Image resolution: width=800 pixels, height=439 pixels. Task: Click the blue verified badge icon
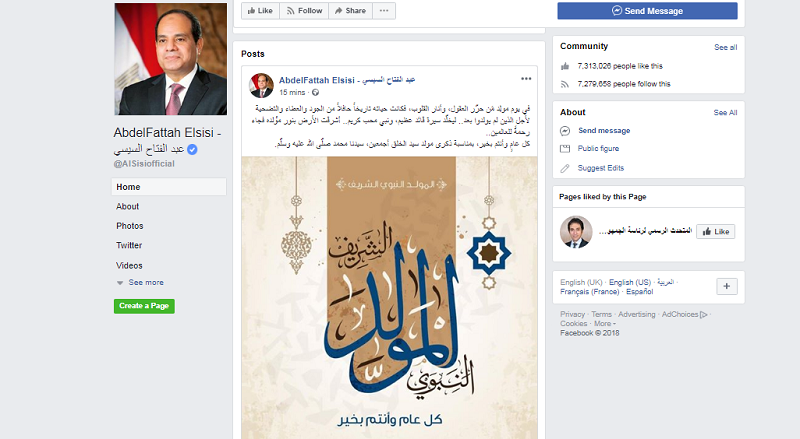tap(192, 149)
